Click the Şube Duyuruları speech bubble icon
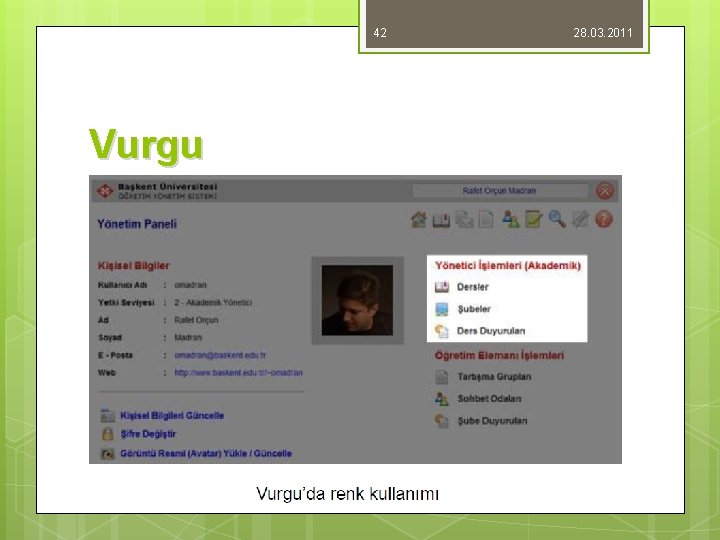 [x=441, y=421]
